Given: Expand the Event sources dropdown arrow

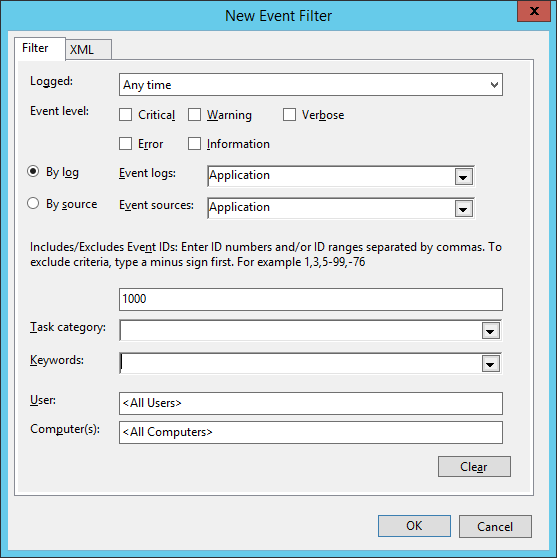Looking at the screenshot, I should (x=464, y=209).
